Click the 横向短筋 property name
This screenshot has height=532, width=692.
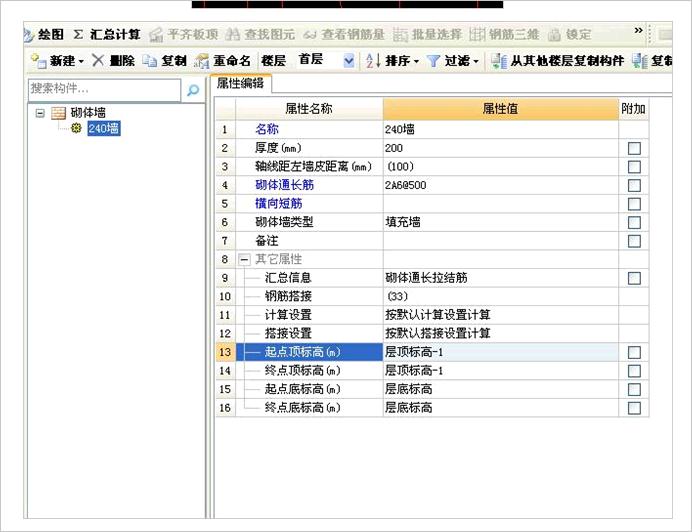click(x=278, y=204)
